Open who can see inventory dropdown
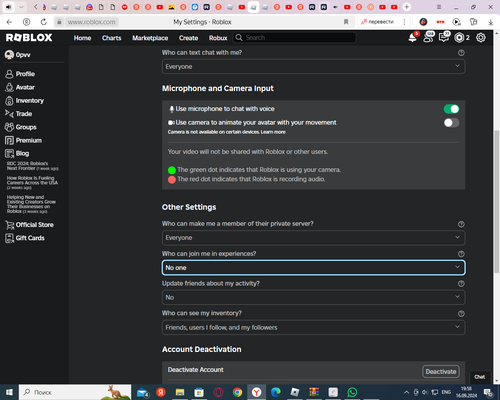This screenshot has height=400, width=500. coord(313,327)
